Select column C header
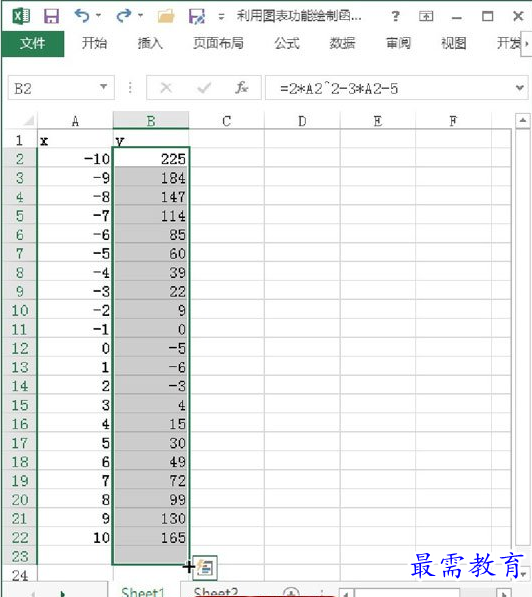The width and height of the screenshot is (532, 597). [226, 121]
